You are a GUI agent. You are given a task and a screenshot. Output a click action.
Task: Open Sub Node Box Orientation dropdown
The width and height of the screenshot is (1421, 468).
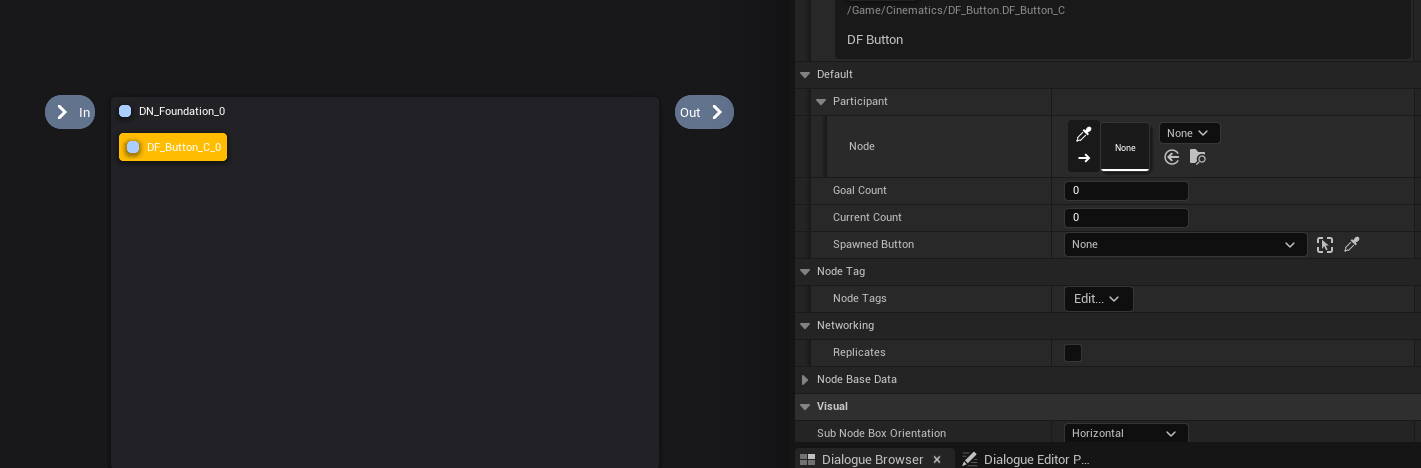click(1125, 434)
